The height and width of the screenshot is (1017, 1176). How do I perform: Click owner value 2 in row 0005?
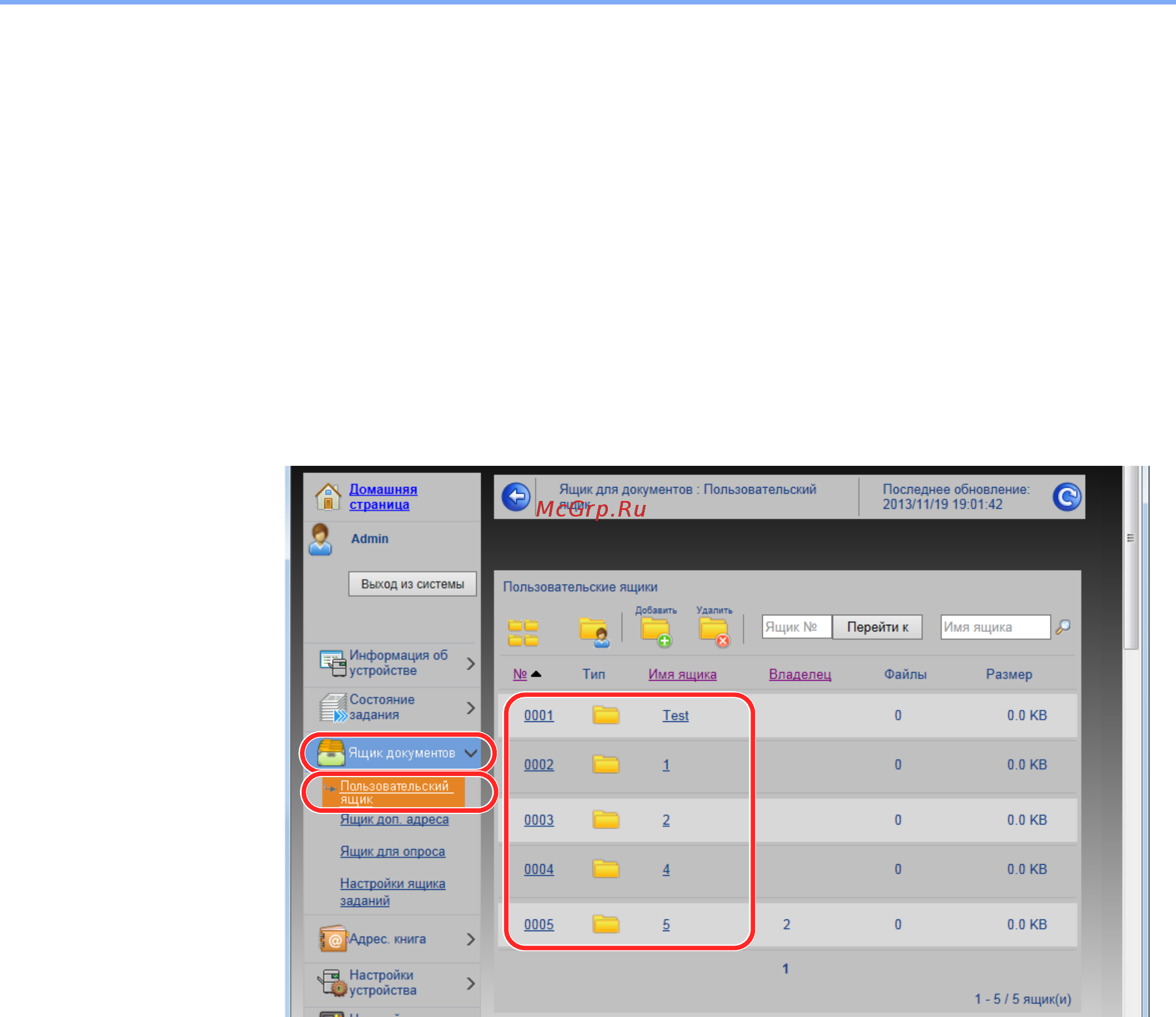click(x=787, y=924)
